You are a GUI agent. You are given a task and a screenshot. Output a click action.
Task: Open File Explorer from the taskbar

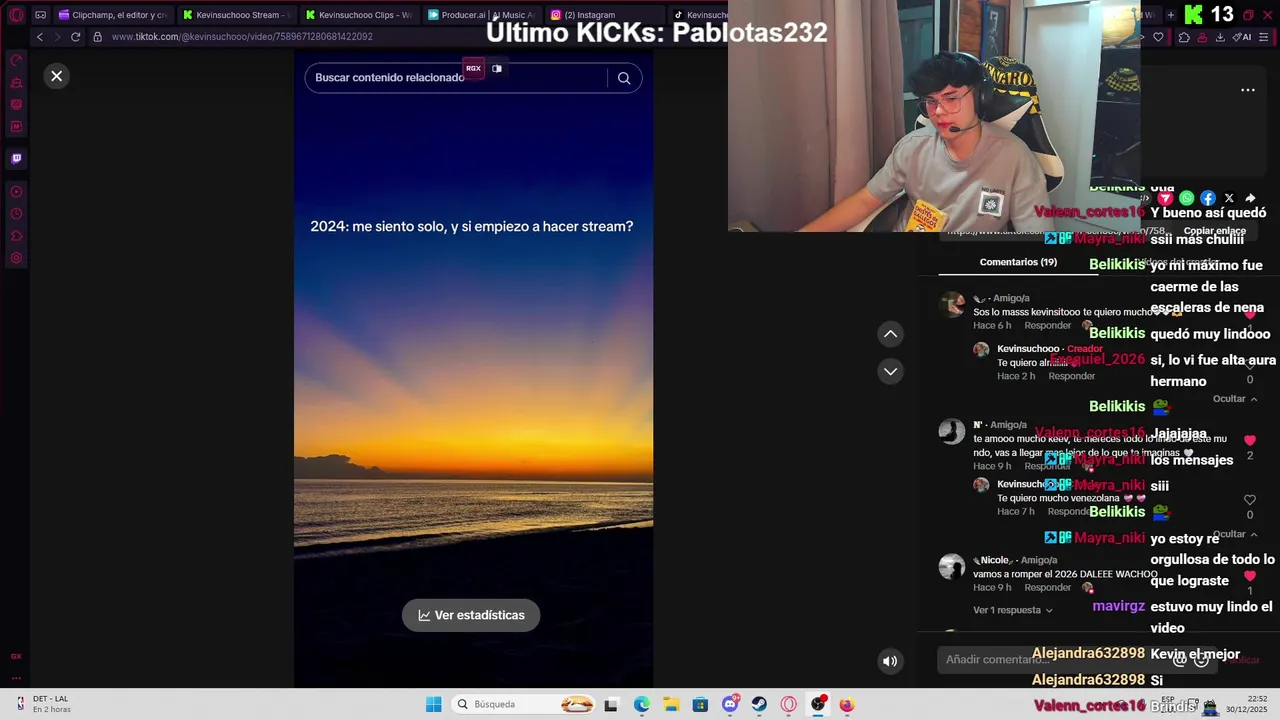(671, 705)
